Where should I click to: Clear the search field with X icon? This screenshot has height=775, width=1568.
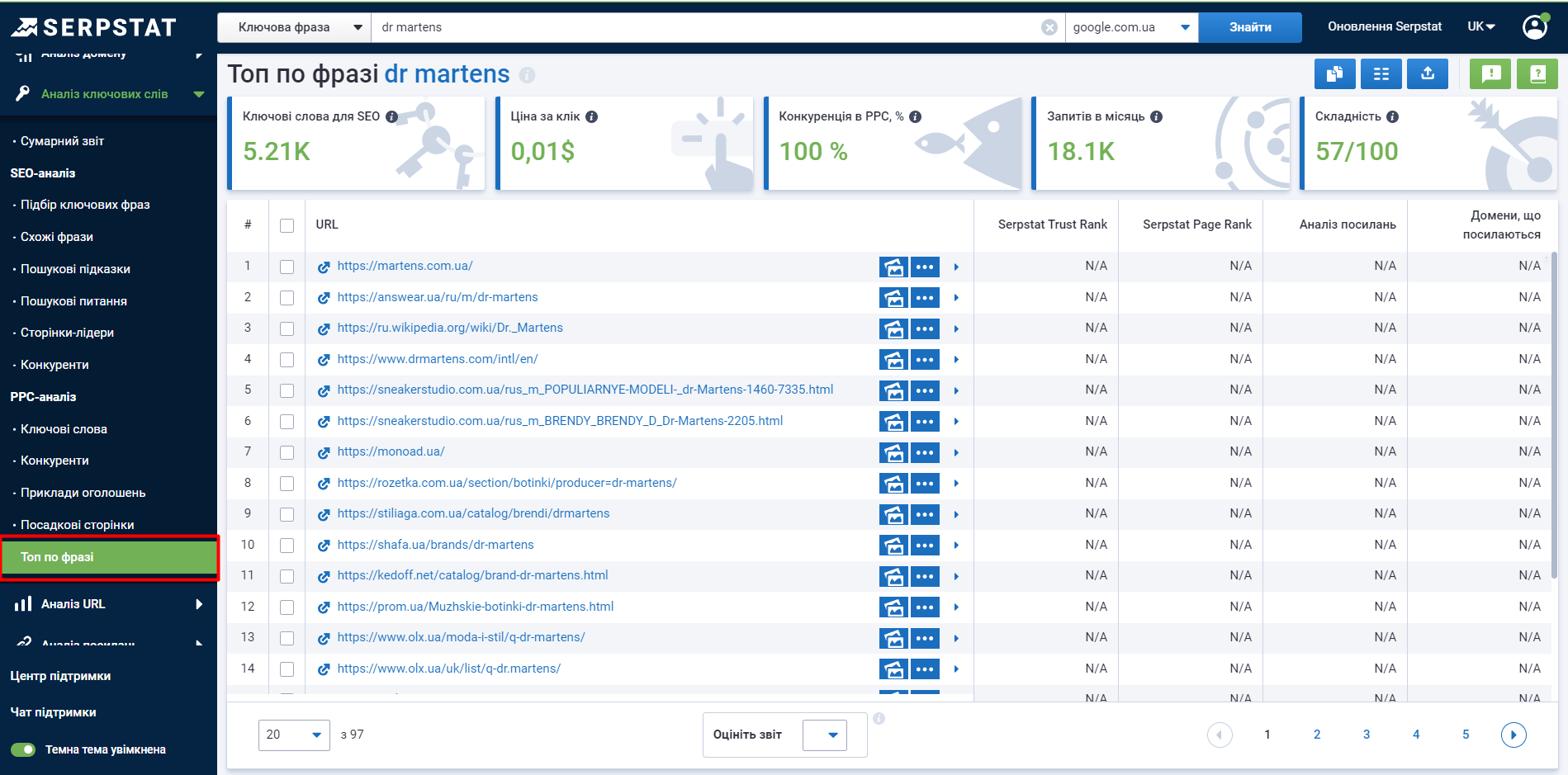click(1049, 27)
